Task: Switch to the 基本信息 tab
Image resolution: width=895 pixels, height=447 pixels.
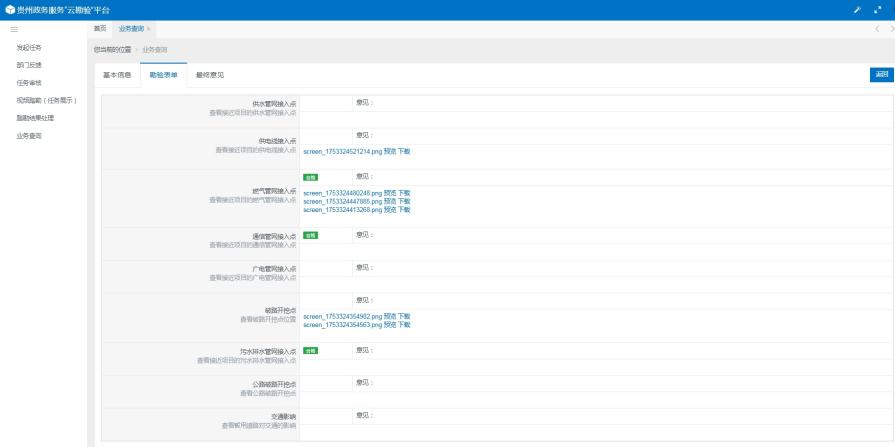Action: (x=117, y=75)
